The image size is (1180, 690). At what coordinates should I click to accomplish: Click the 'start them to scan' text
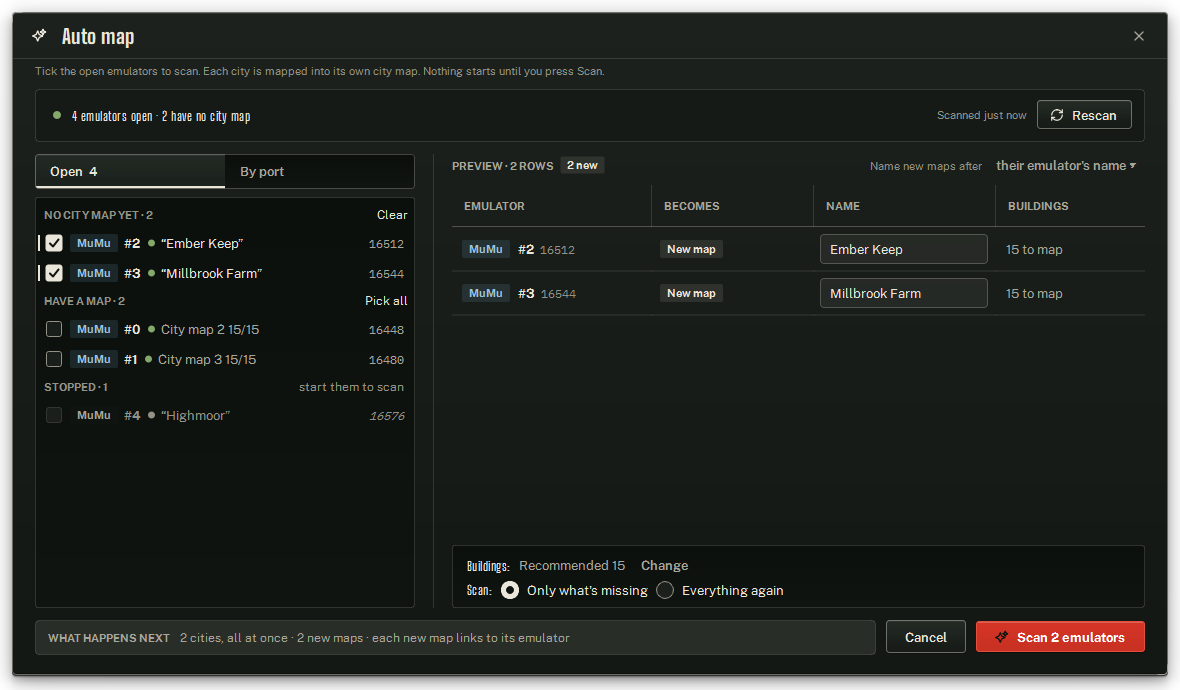pos(351,387)
